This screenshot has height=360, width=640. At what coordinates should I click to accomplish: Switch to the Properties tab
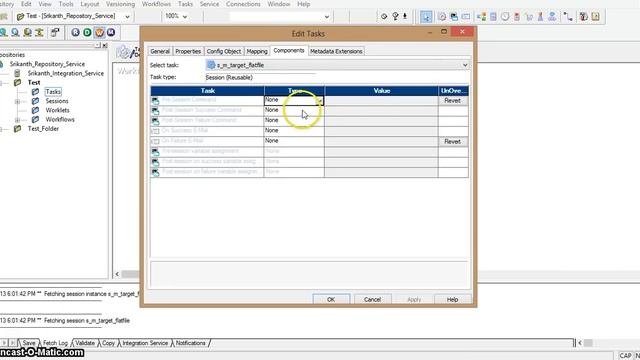(x=188, y=51)
